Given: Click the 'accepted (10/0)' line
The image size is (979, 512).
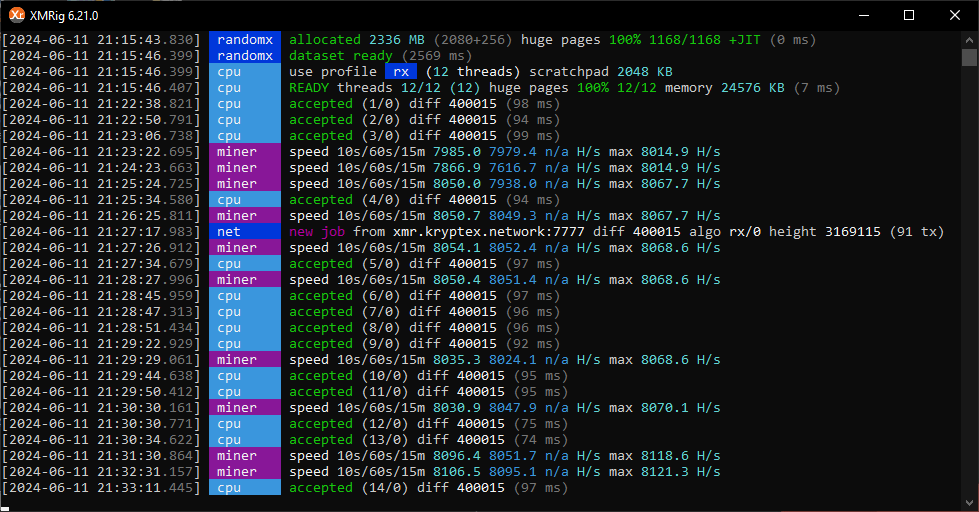Looking at the screenshot, I should (x=428, y=376).
